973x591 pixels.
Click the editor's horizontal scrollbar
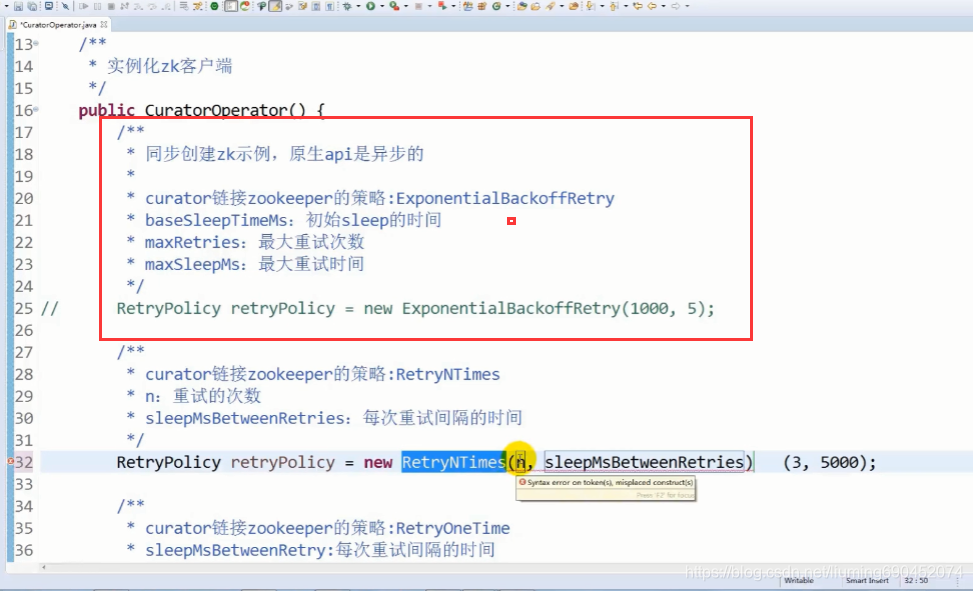tap(400, 570)
